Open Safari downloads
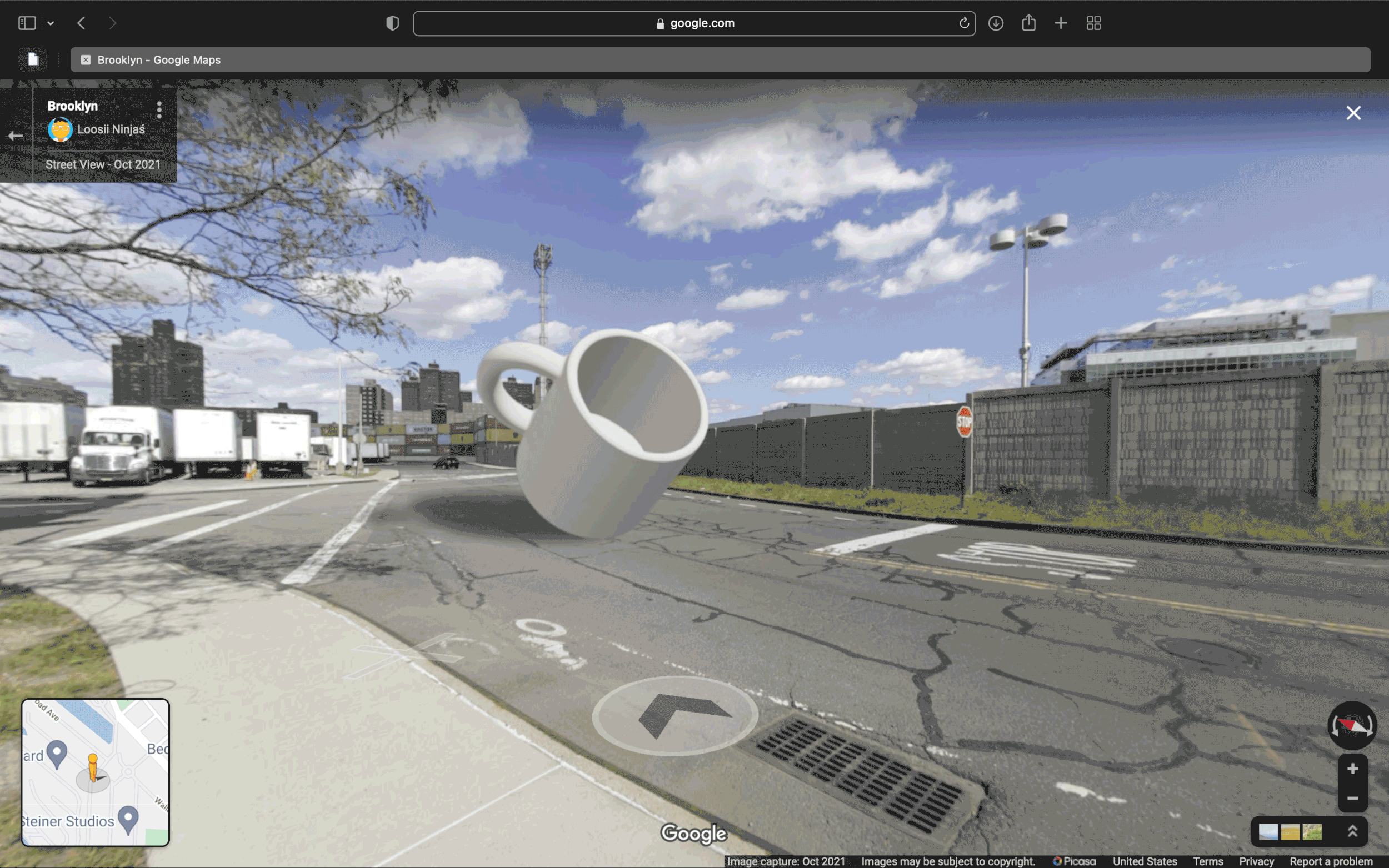Image resolution: width=1389 pixels, height=868 pixels. [x=996, y=23]
